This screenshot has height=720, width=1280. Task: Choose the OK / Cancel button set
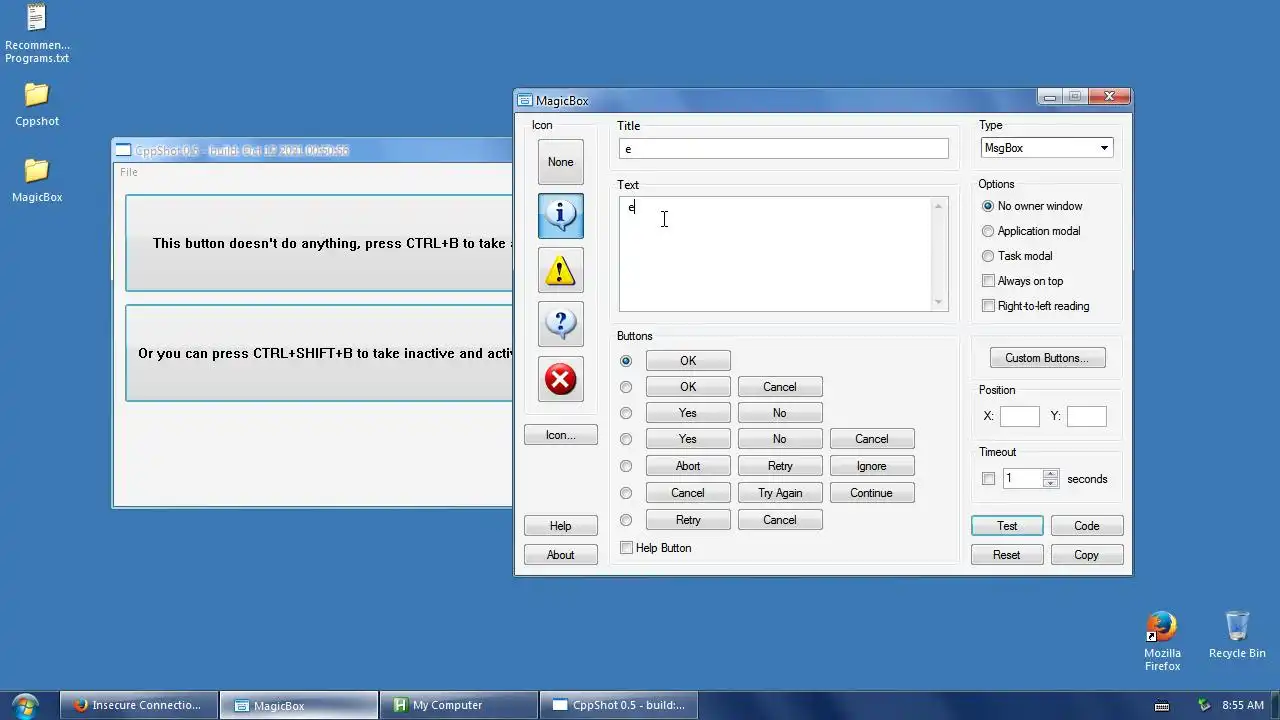point(626,387)
